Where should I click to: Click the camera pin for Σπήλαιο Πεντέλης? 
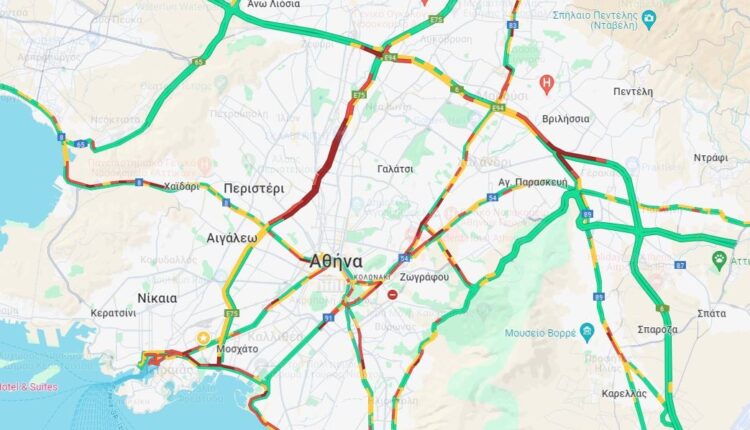click(x=649, y=20)
